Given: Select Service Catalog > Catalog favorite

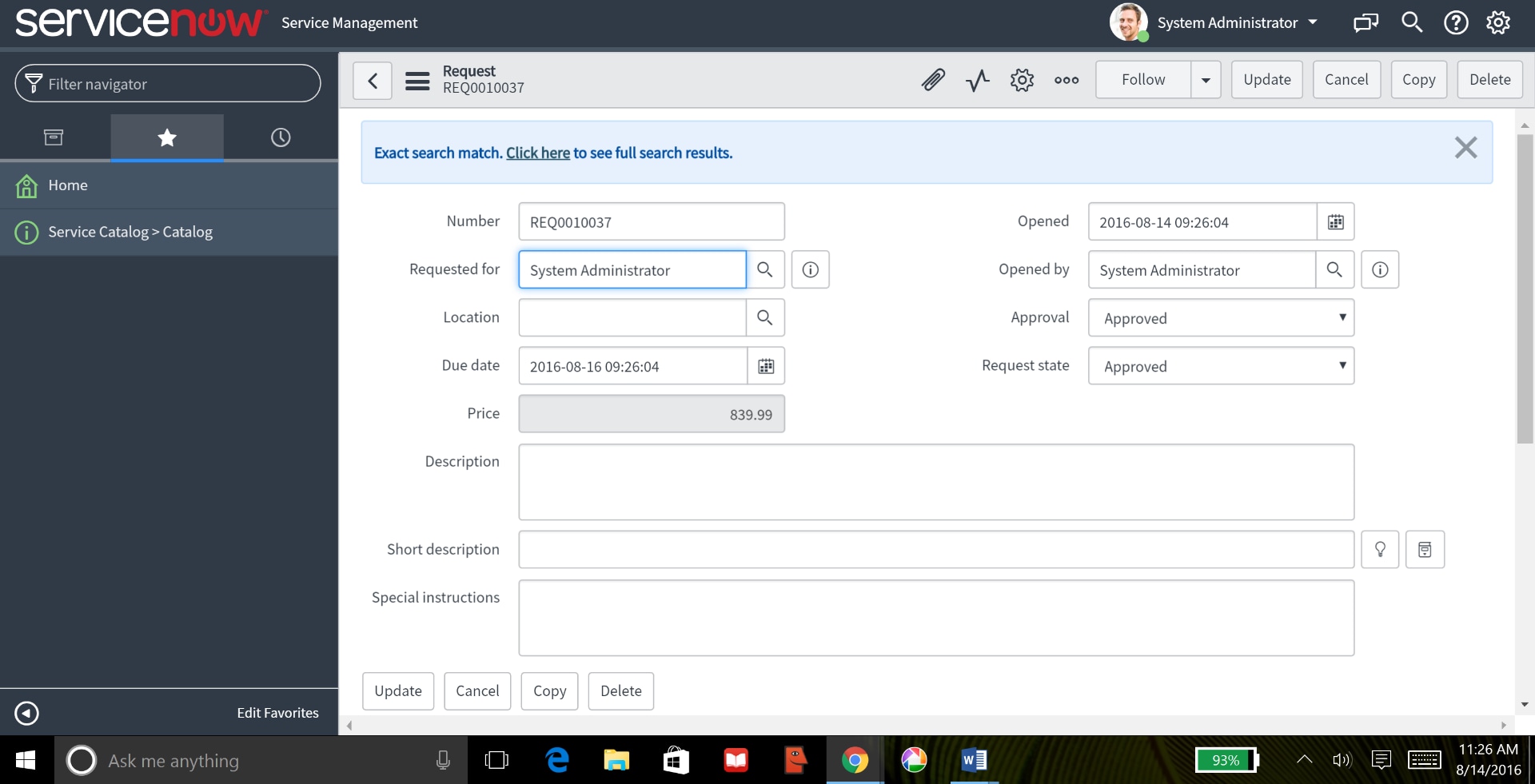Looking at the screenshot, I should pyautogui.click(x=130, y=233).
